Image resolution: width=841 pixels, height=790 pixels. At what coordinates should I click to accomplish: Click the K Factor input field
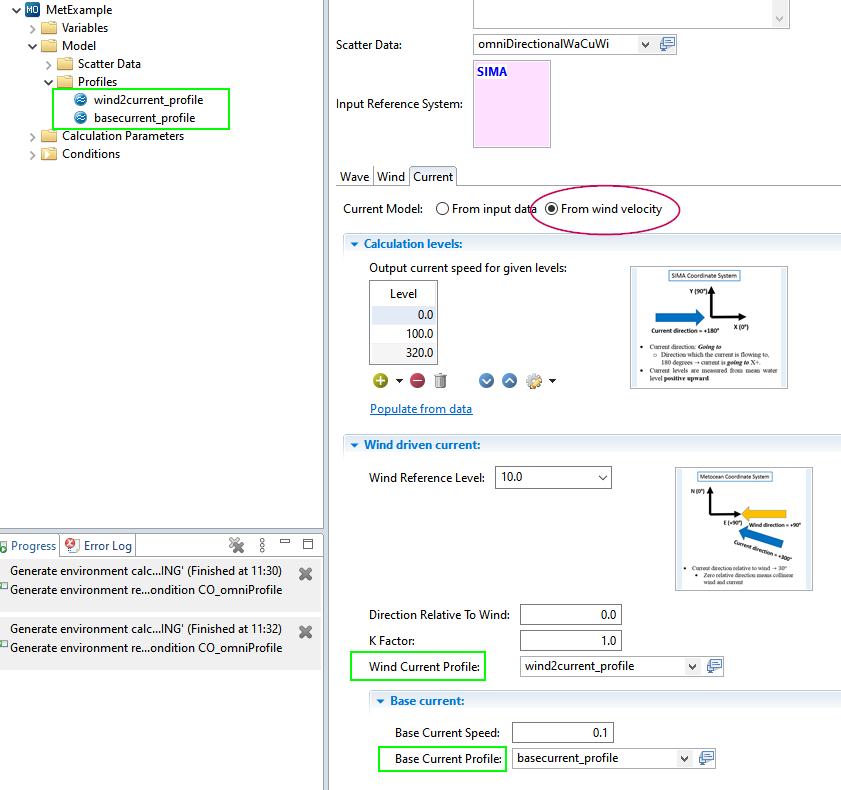[570, 641]
